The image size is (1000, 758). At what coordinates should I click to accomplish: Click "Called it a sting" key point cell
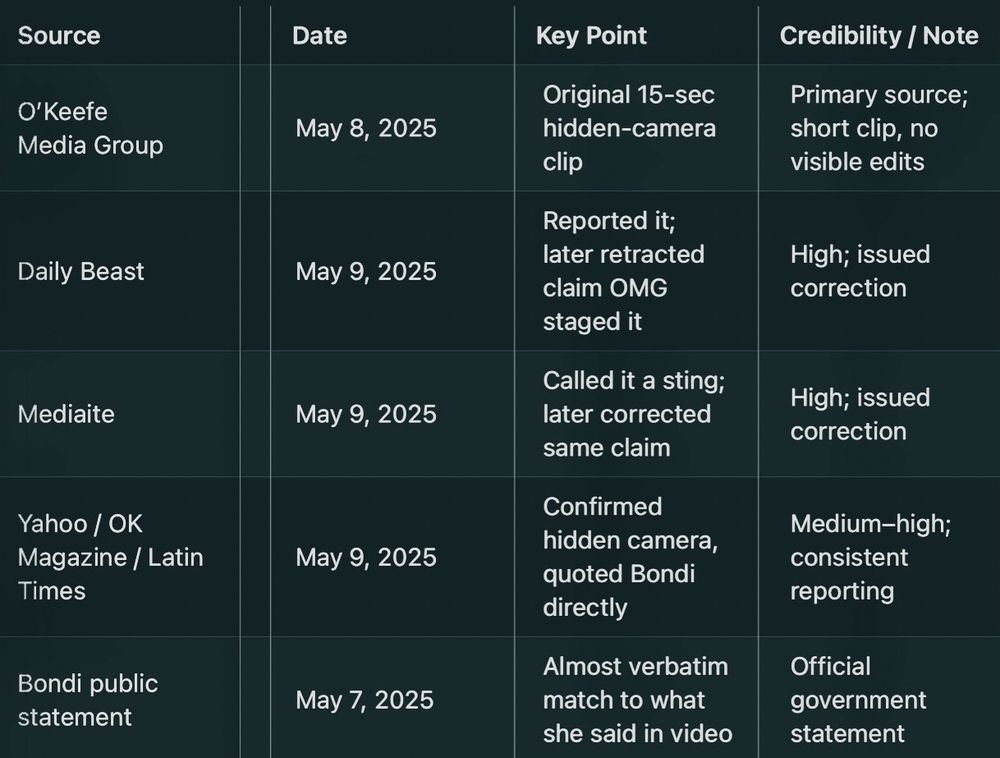click(634, 414)
